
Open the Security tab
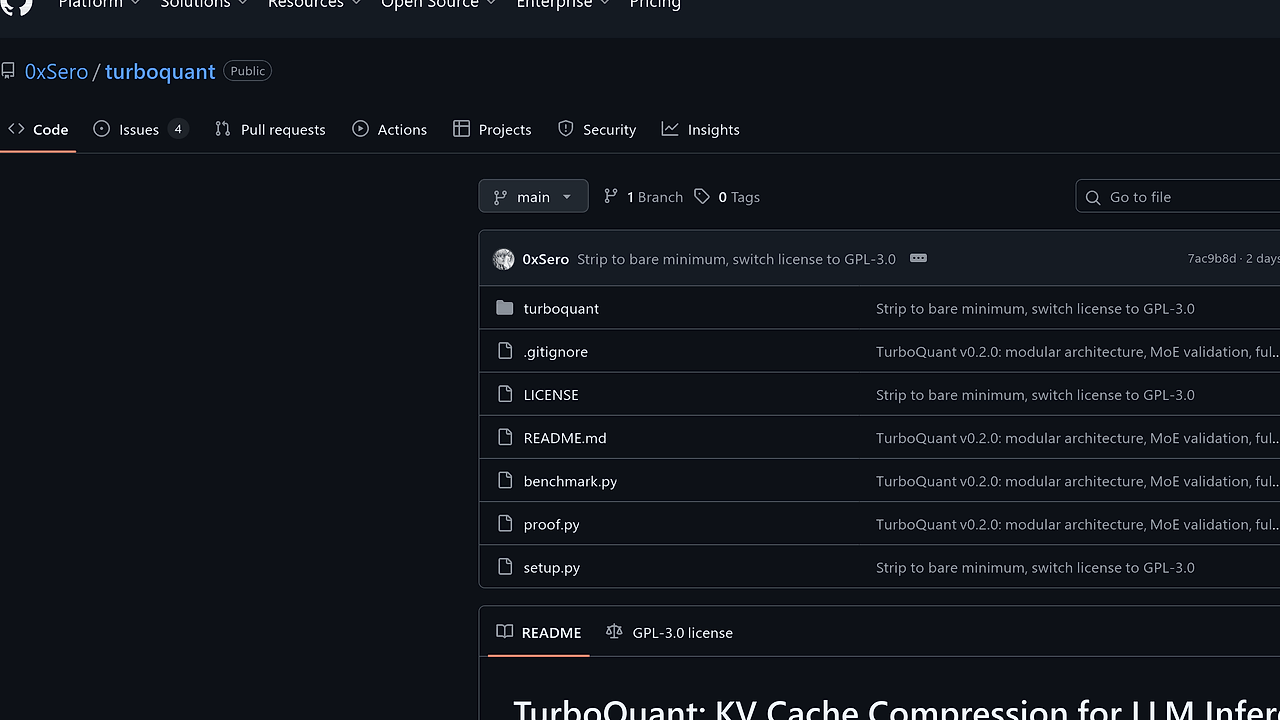tap(597, 129)
